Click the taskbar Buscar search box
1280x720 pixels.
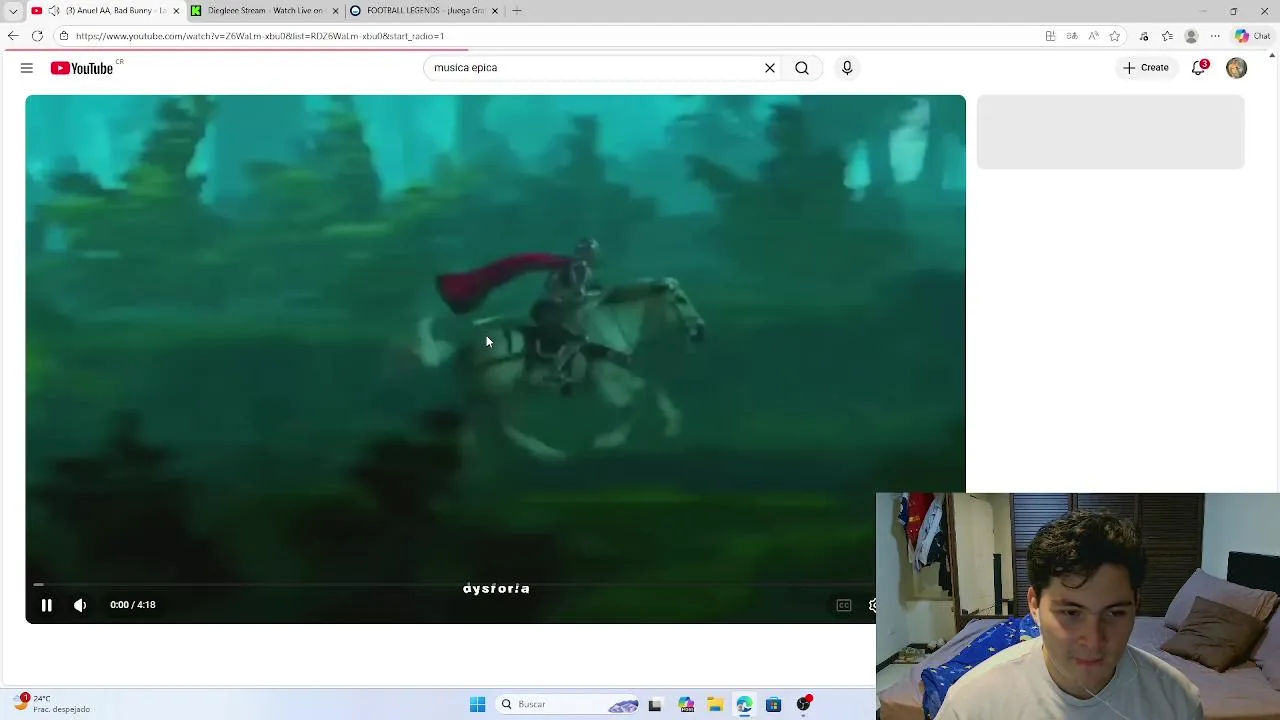tap(568, 705)
